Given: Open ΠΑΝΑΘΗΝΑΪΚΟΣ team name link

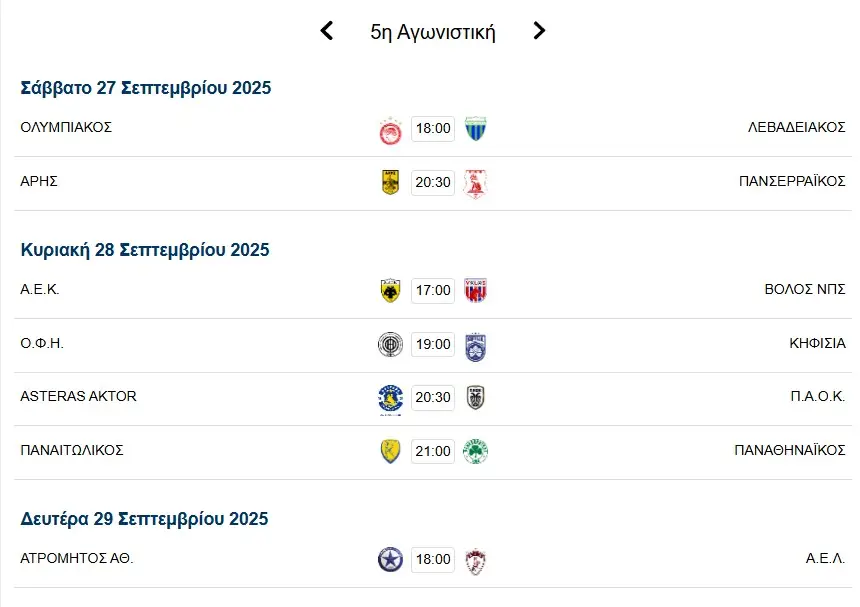Looking at the screenshot, I should click(789, 450).
